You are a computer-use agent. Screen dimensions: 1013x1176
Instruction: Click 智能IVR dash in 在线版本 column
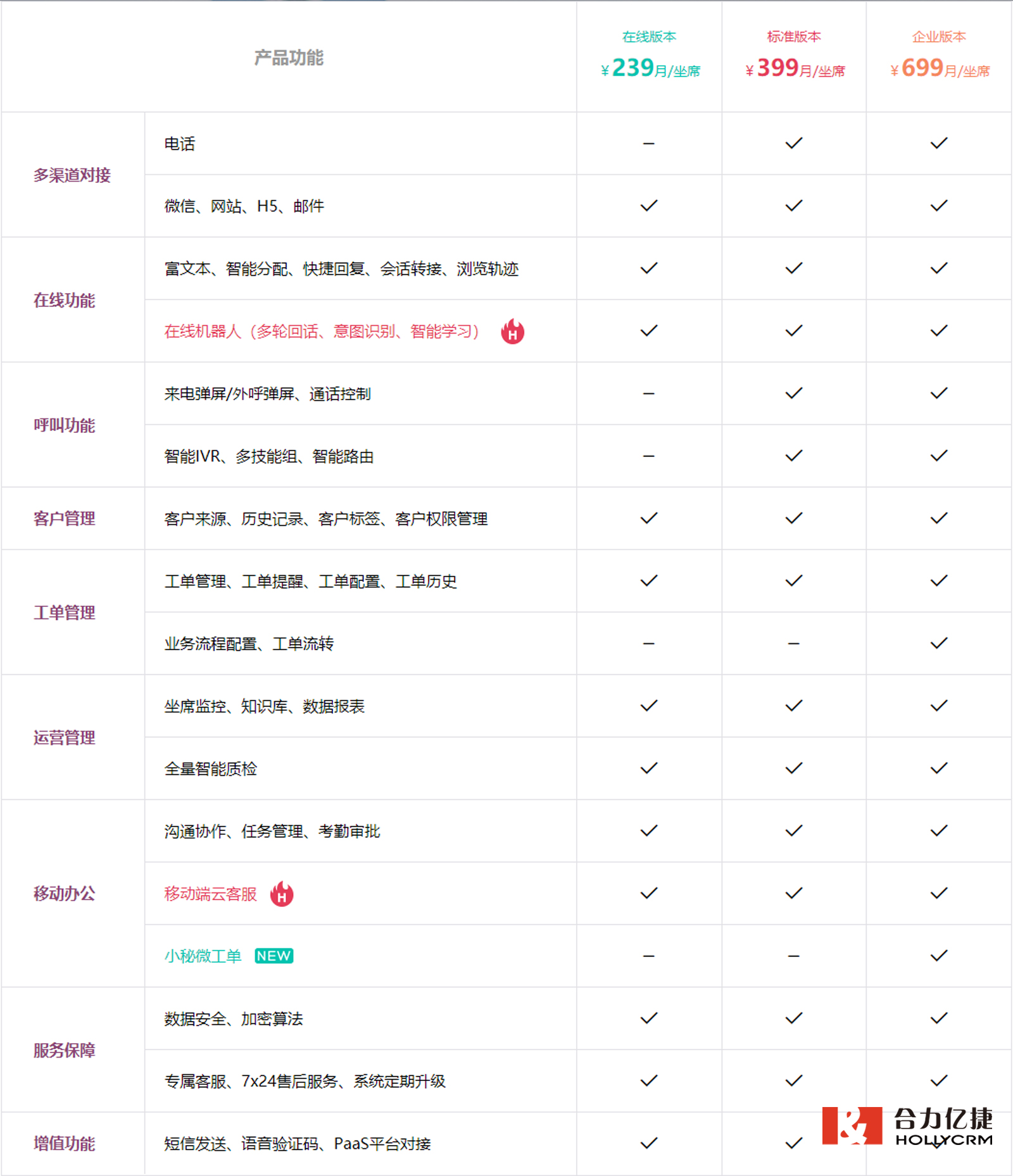pos(649,456)
